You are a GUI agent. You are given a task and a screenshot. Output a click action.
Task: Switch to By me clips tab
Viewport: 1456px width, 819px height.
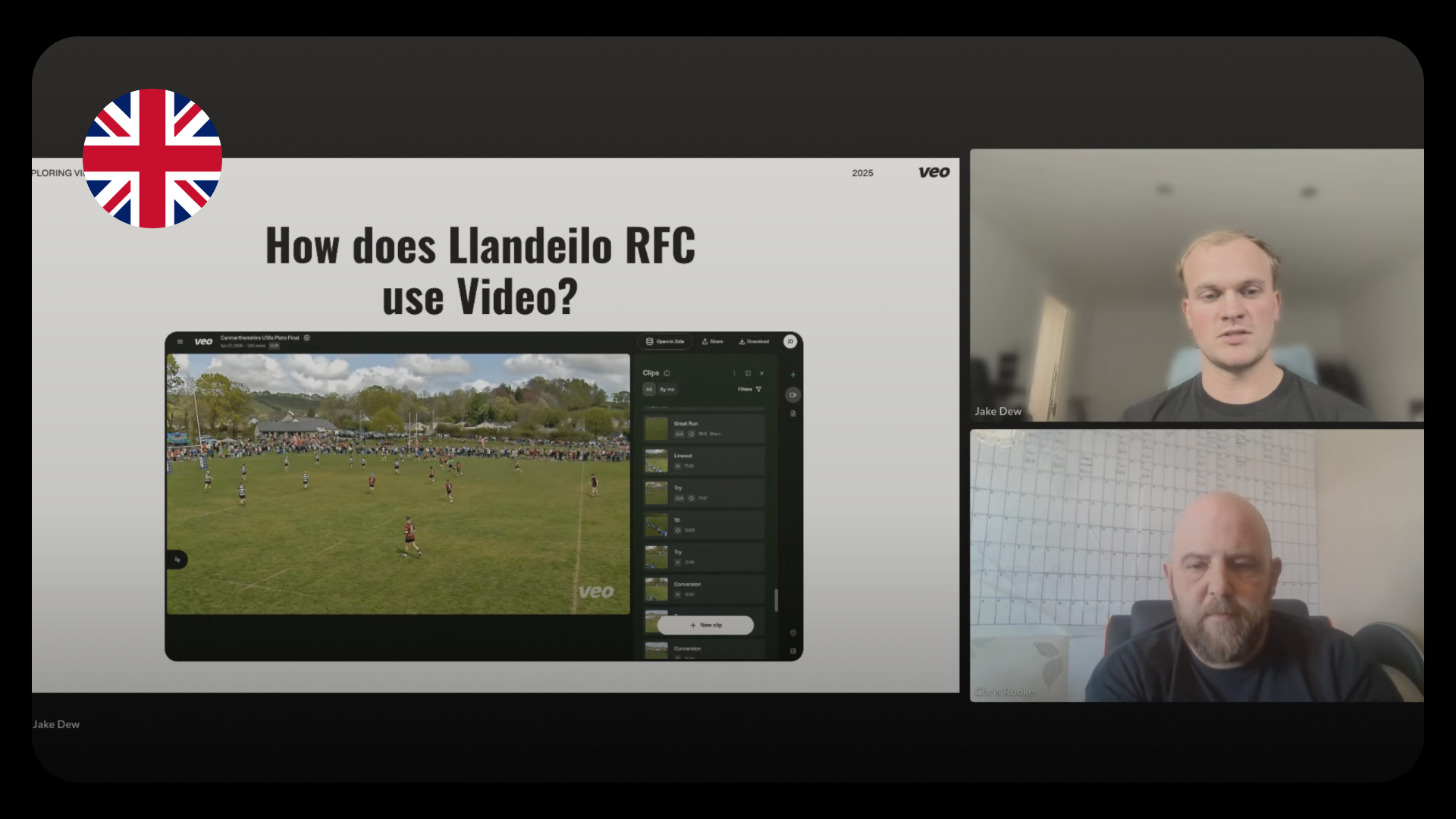[667, 390]
